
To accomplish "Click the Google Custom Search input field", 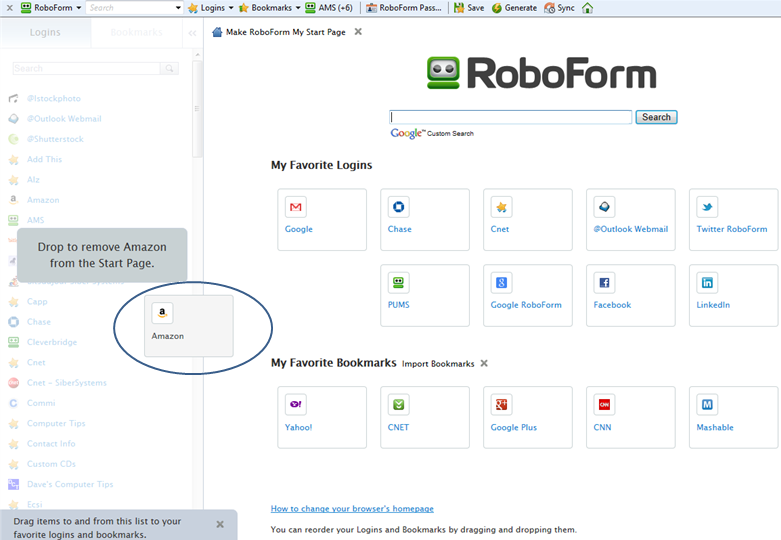I will pyautogui.click(x=511, y=117).
